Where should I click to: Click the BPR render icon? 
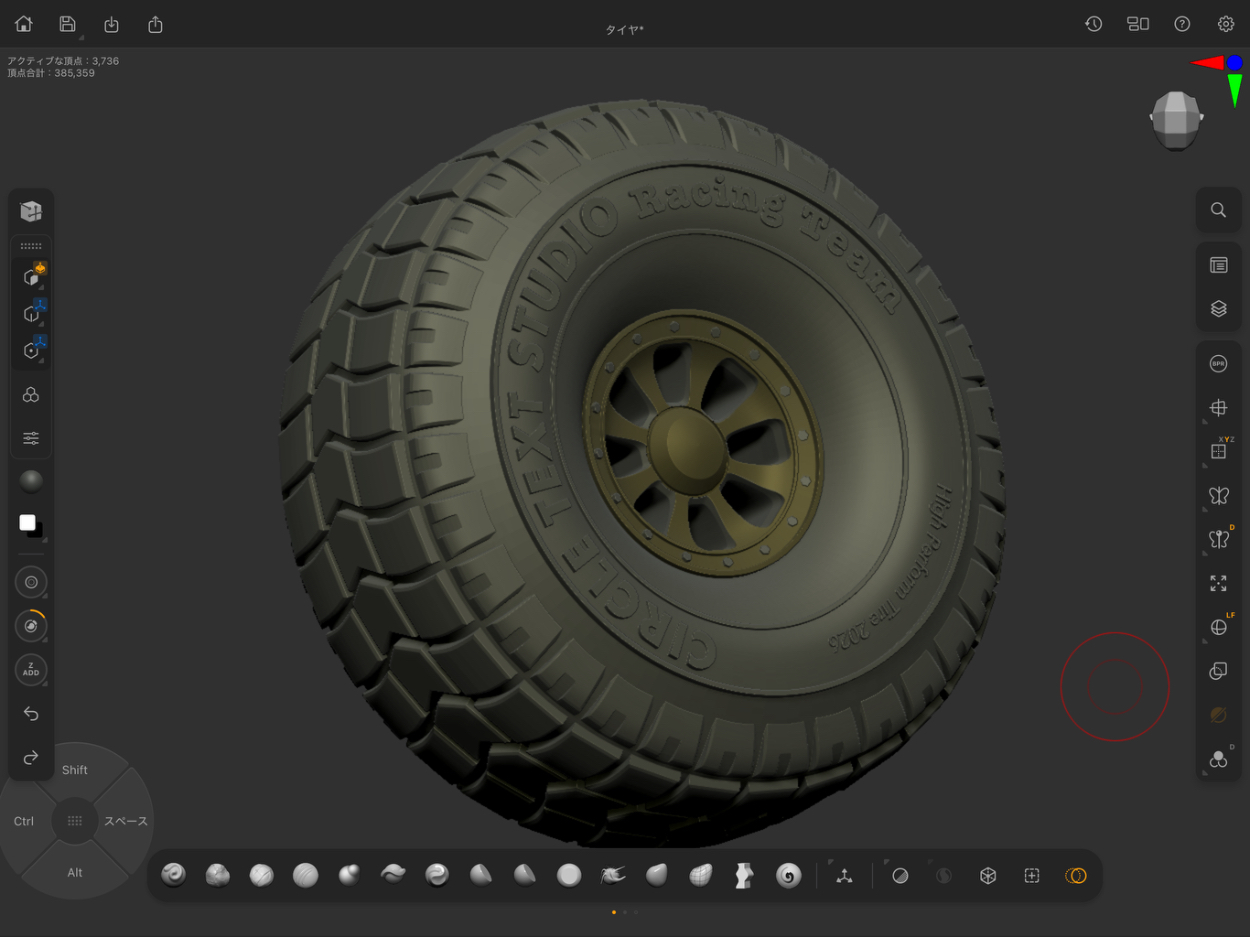[1218, 364]
